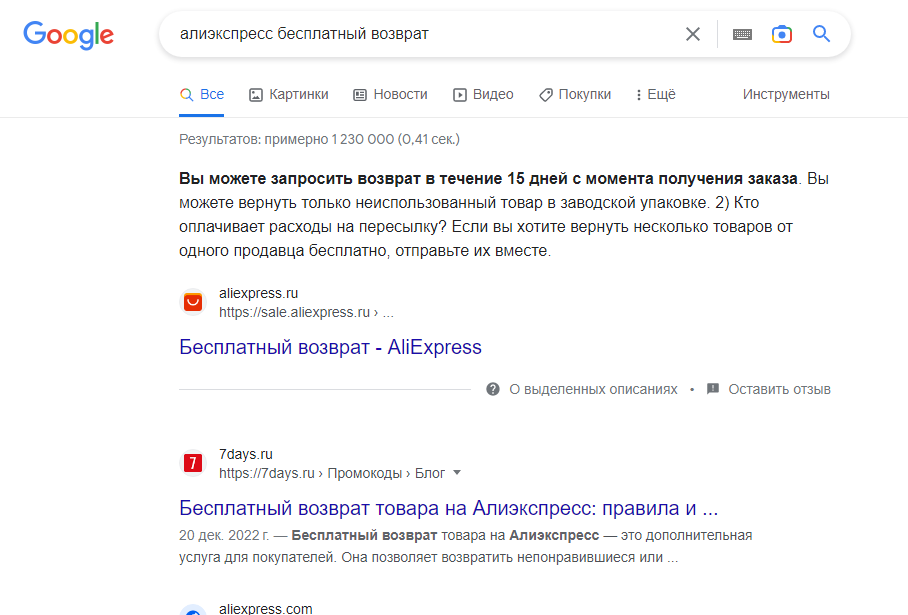The height and width of the screenshot is (615, 908).
Task: Open the on-screen keyboard icon
Action: 742,34
